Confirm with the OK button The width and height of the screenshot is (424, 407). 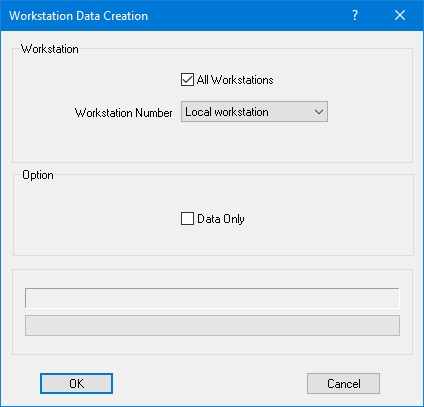point(76,384)
